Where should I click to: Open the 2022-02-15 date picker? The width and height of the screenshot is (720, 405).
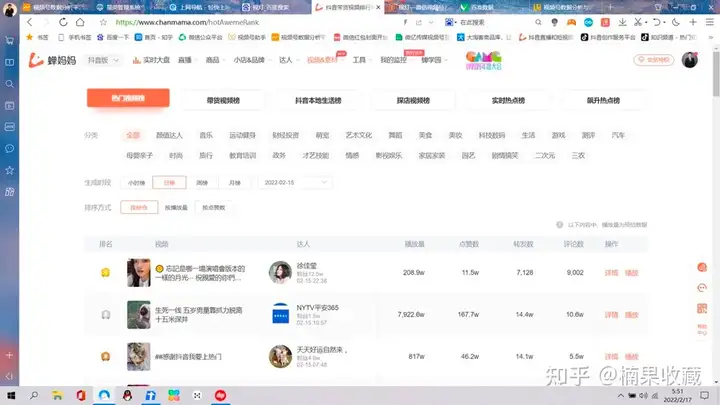pyautogui.click(x=295, y=182)
